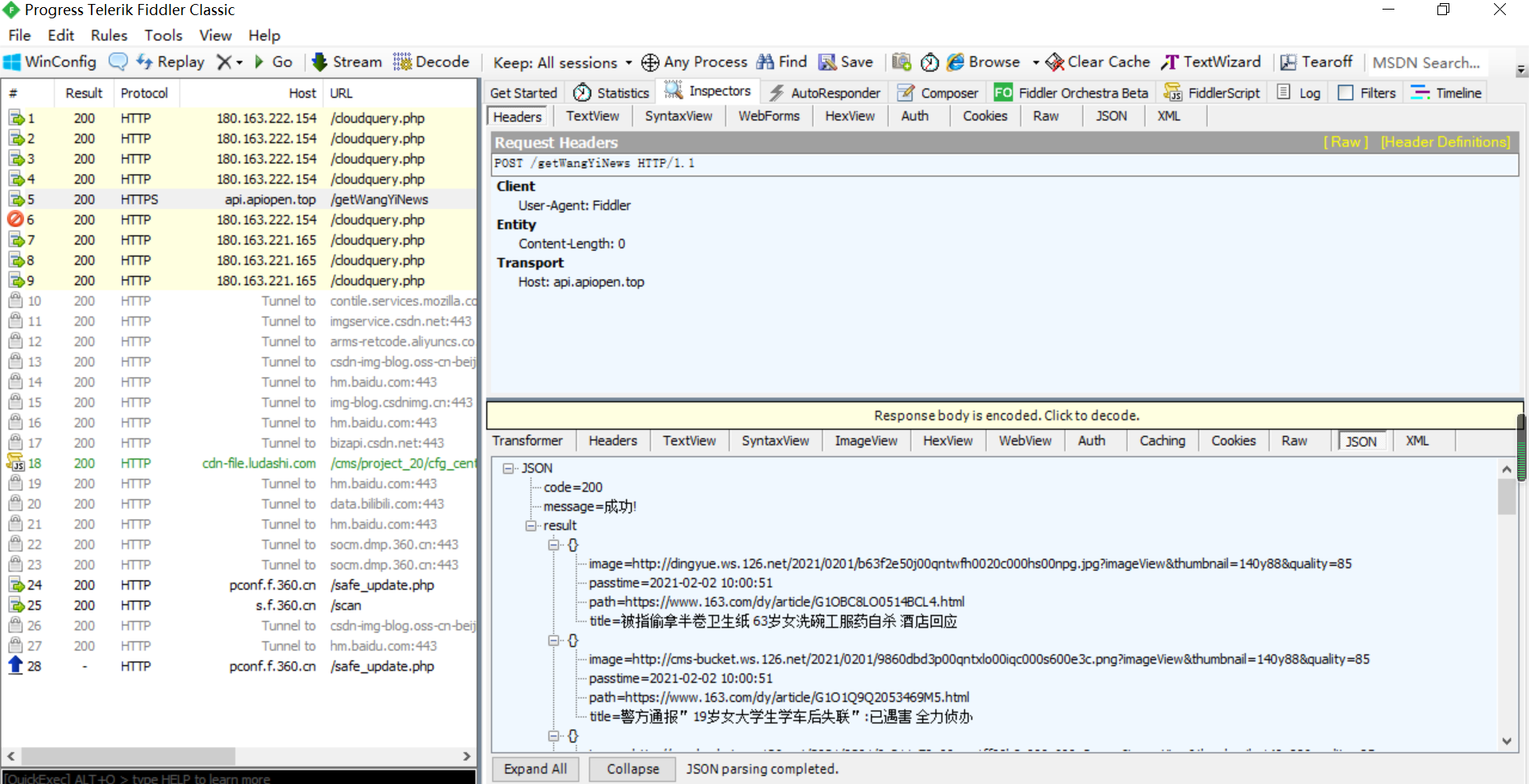Open WinConfig from the toolbar
This screenshot has width=1529, height=784.
50,62
